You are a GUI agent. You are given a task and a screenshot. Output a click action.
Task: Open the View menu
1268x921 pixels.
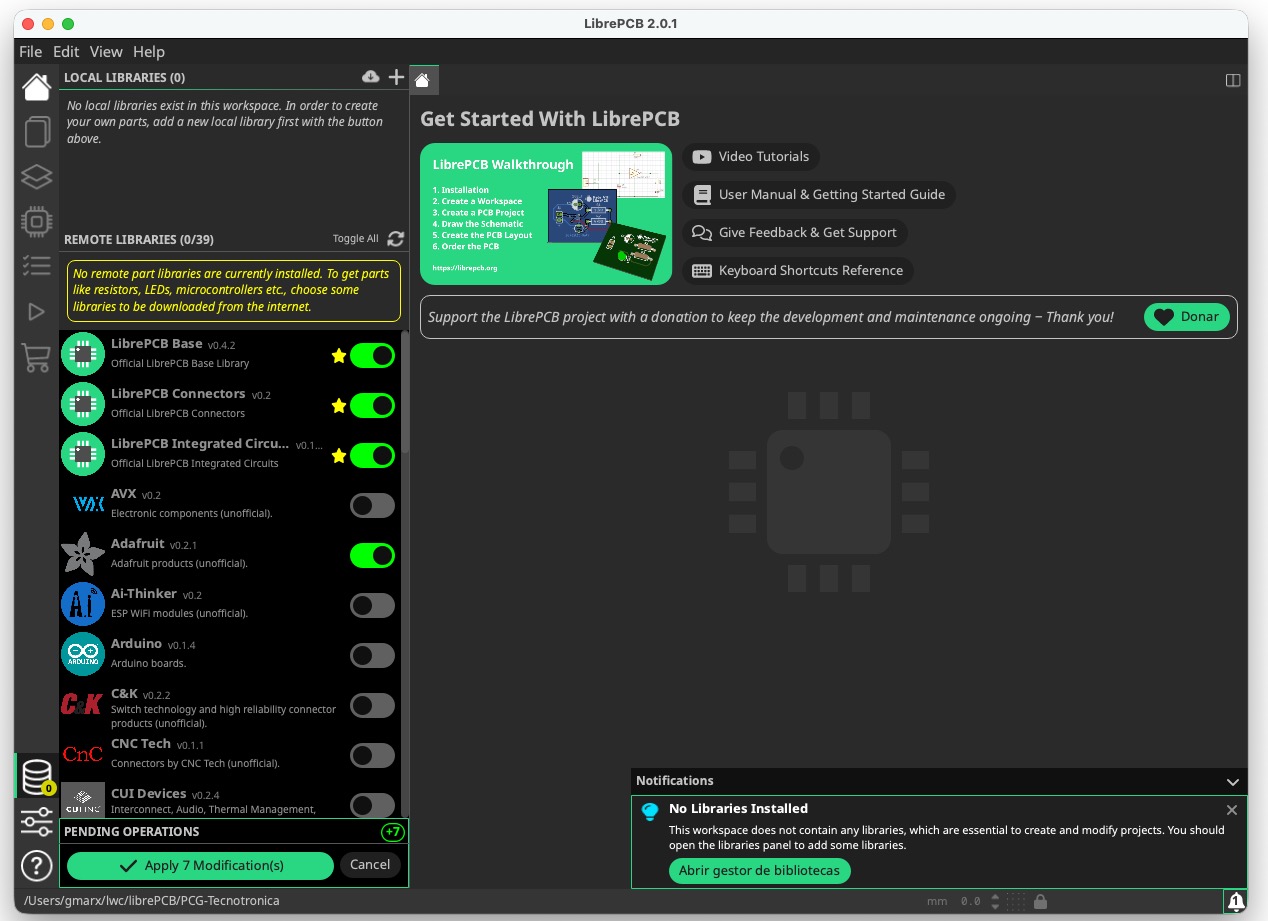pos(106,51)
